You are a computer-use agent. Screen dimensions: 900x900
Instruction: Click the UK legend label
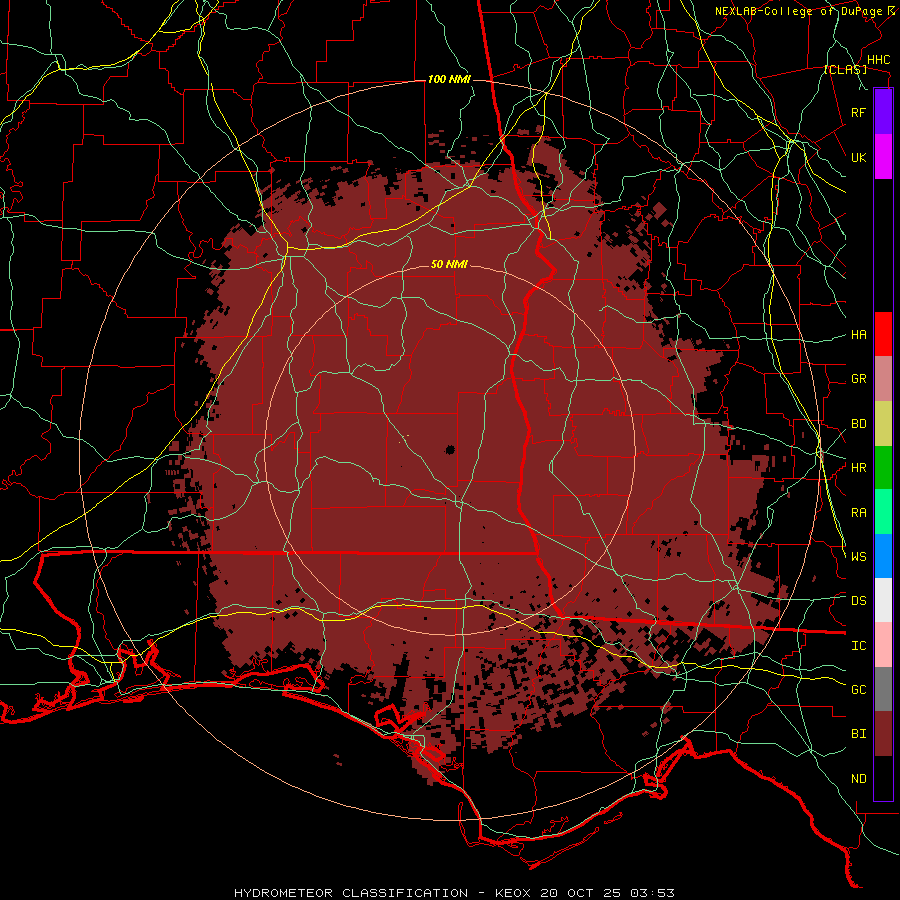click(x=858, y=157)
